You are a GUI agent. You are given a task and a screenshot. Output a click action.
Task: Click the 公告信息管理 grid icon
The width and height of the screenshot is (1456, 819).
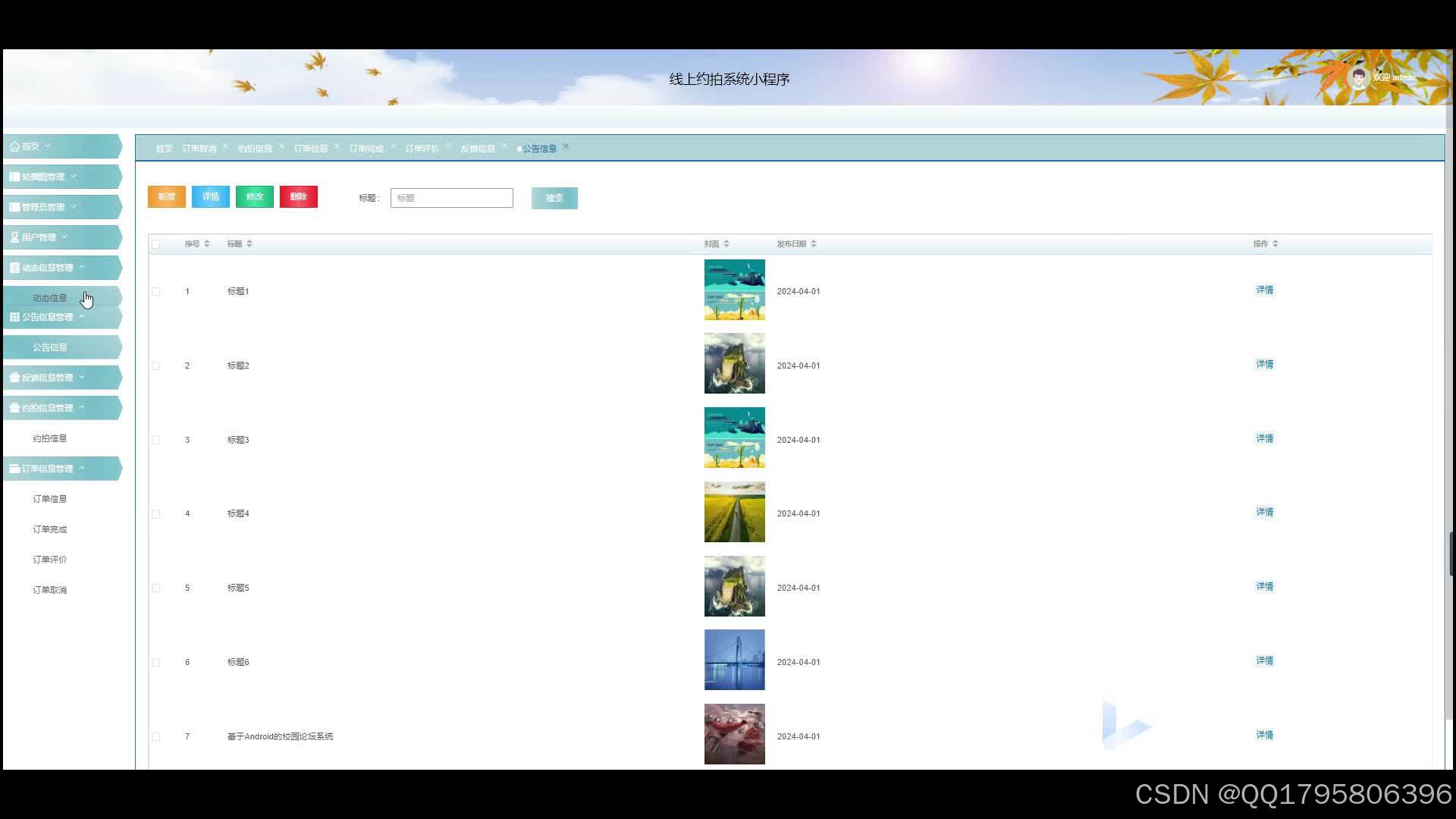pos(14,317)
